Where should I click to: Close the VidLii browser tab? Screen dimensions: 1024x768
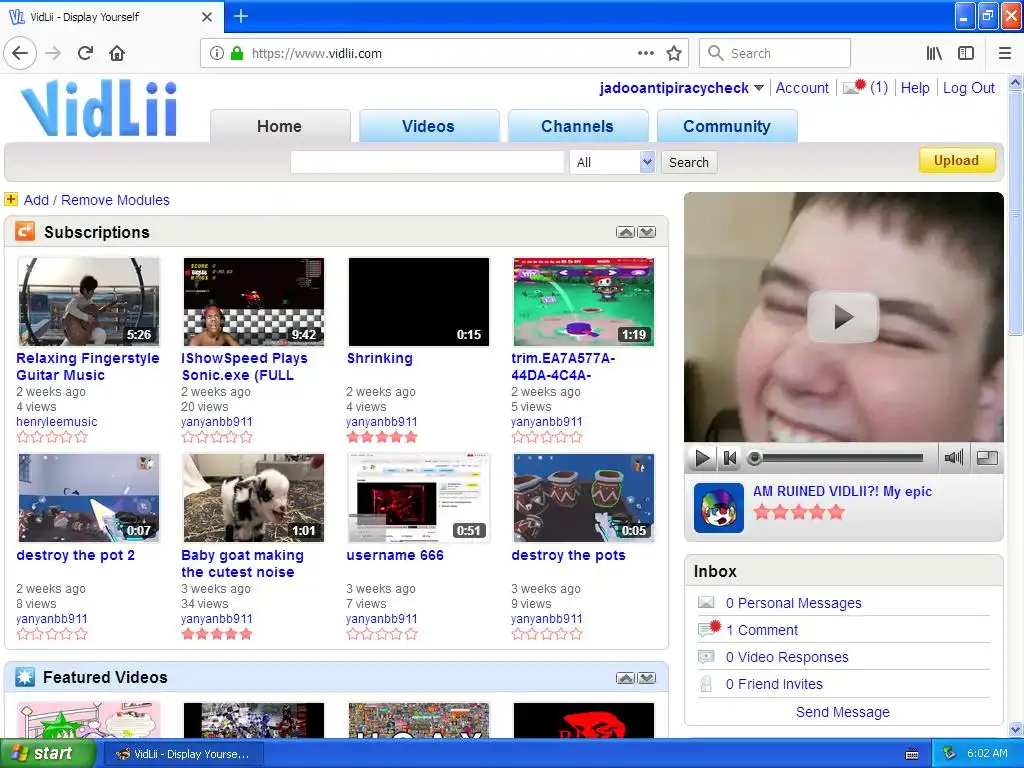[x=206, y=17]
